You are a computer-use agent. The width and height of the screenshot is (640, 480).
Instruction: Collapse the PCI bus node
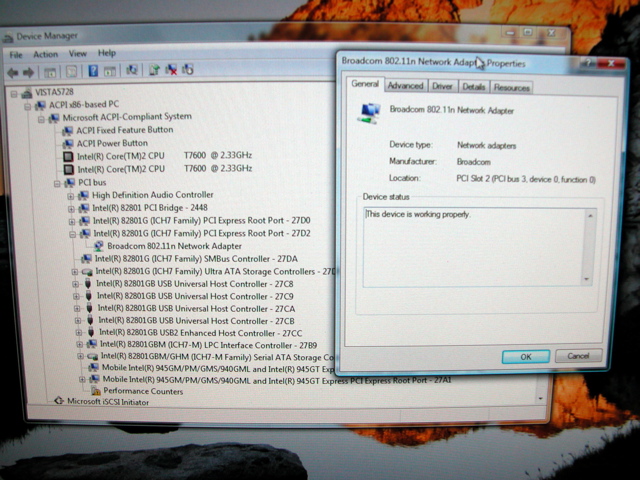(57, 184)
